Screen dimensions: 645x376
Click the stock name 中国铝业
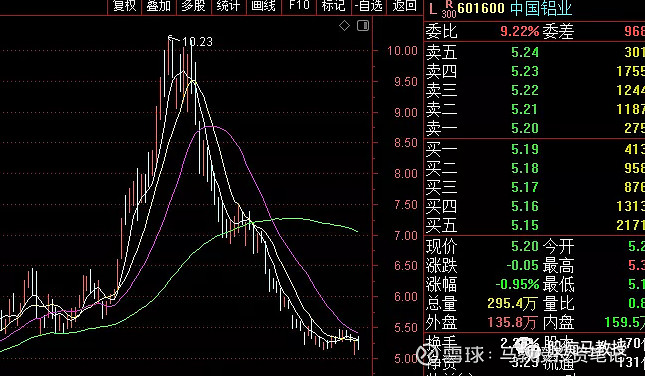click(541, 8)
